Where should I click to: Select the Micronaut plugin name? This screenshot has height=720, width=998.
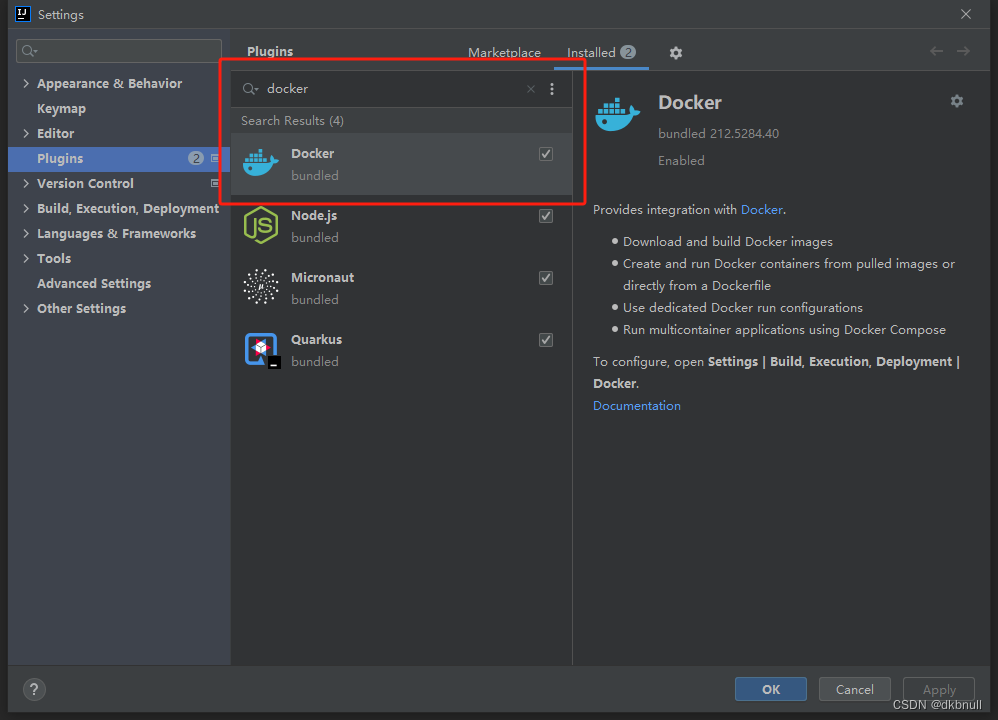coord(322,278)
